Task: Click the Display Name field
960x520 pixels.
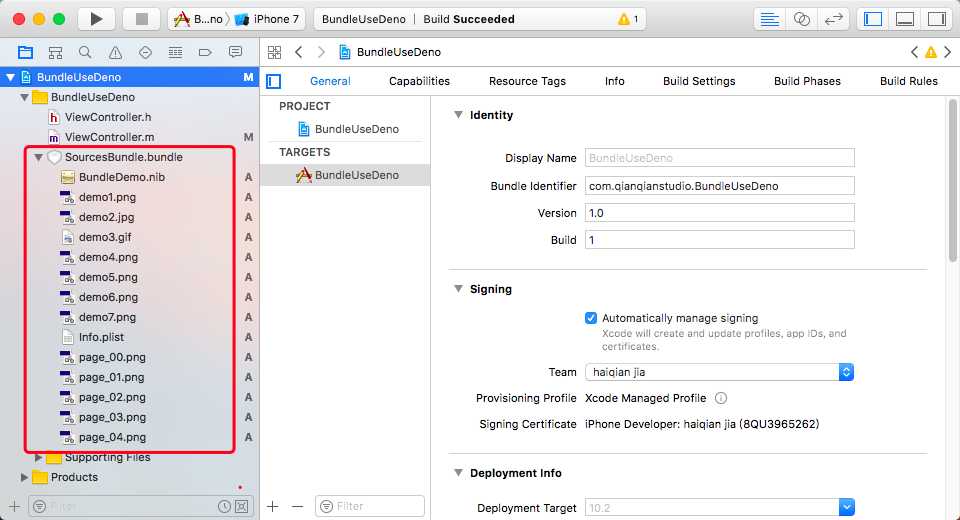Action: (719, 158)
